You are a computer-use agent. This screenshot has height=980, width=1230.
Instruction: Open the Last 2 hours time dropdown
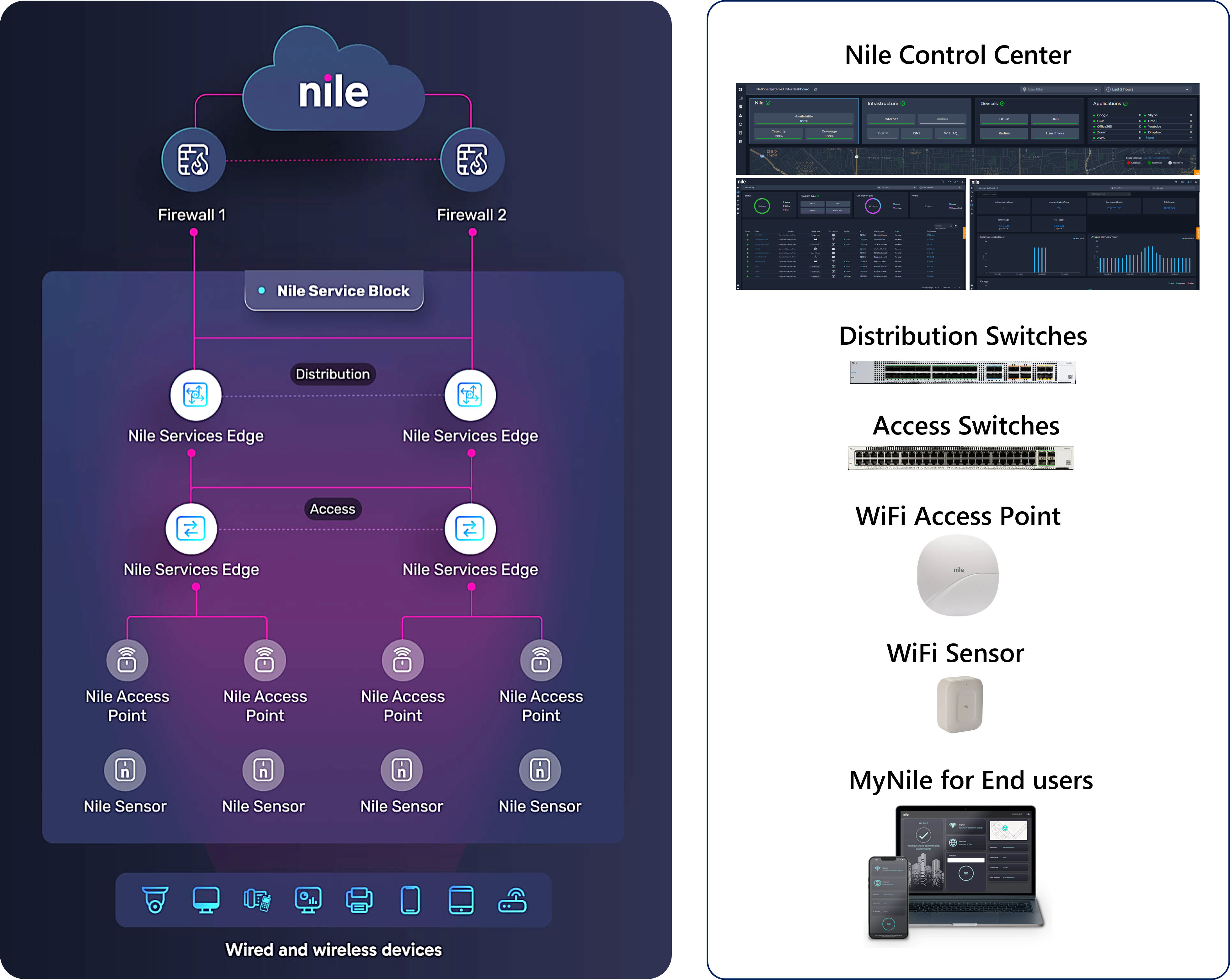(1148, 89)
